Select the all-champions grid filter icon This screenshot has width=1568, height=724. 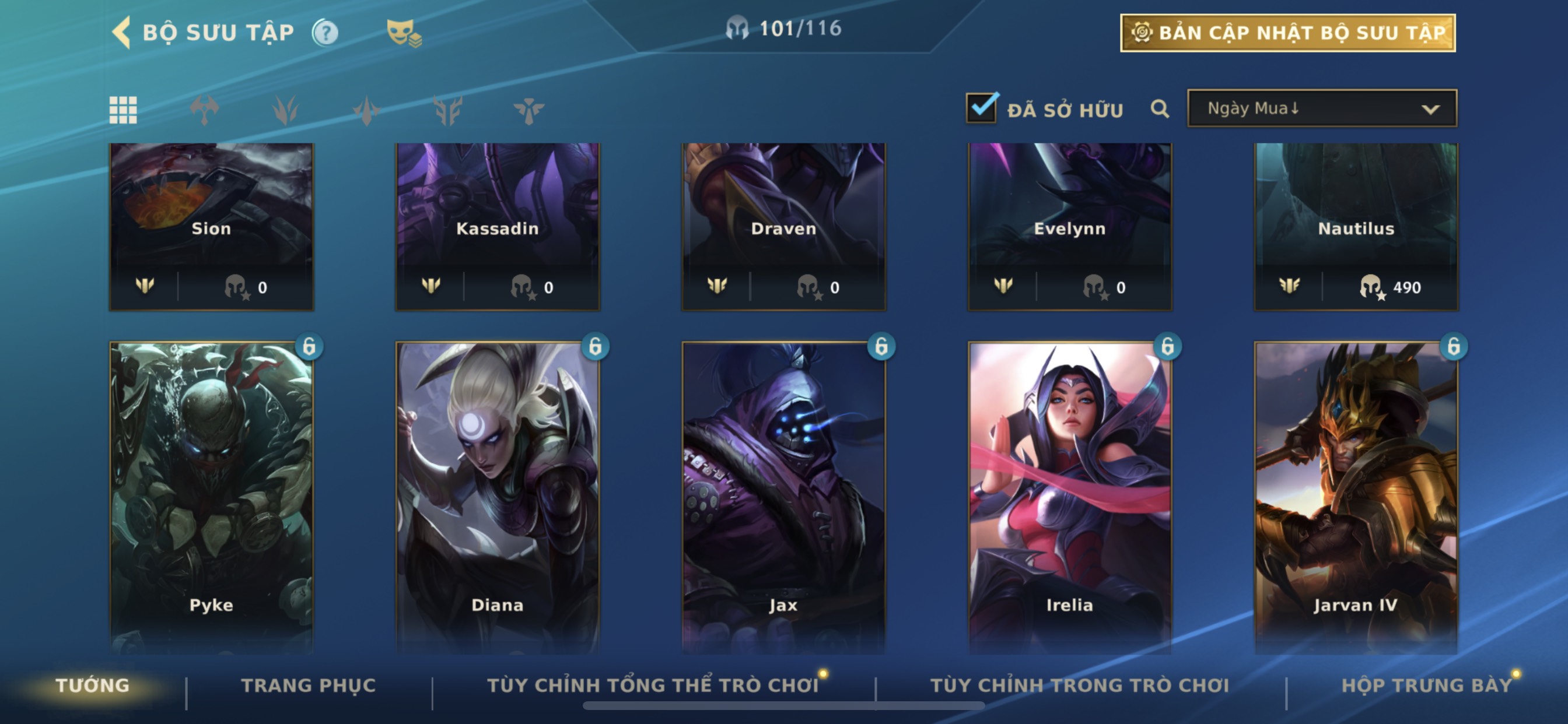click(x=123, y=110)
